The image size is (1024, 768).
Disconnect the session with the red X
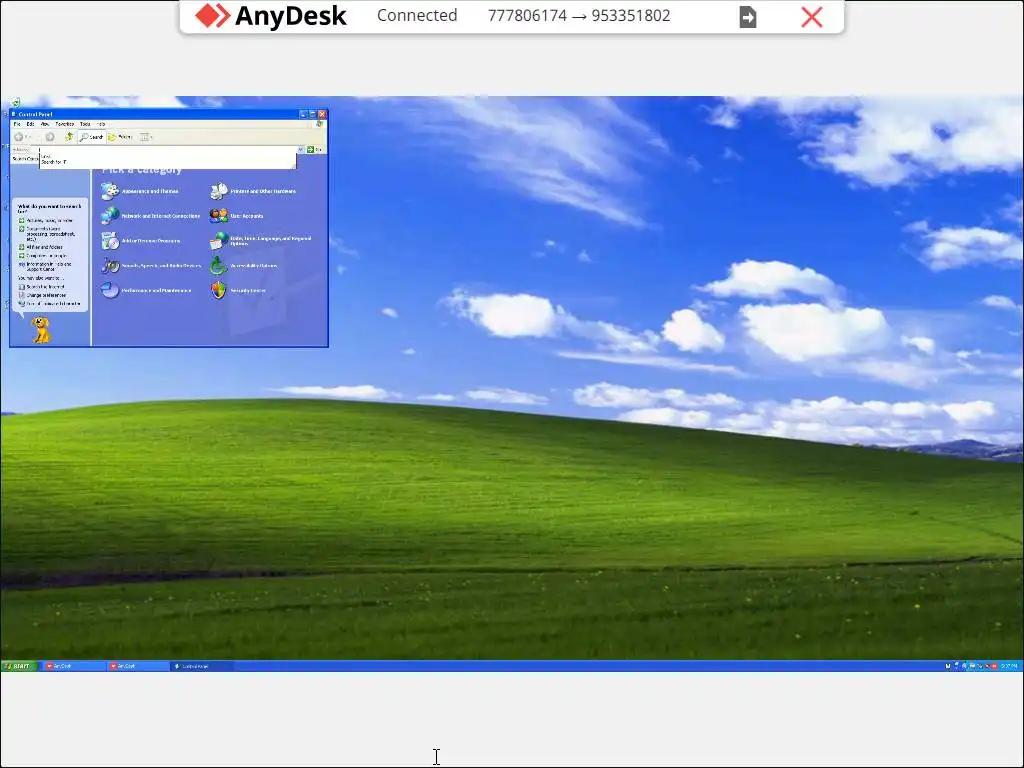(x=812, y=17)
